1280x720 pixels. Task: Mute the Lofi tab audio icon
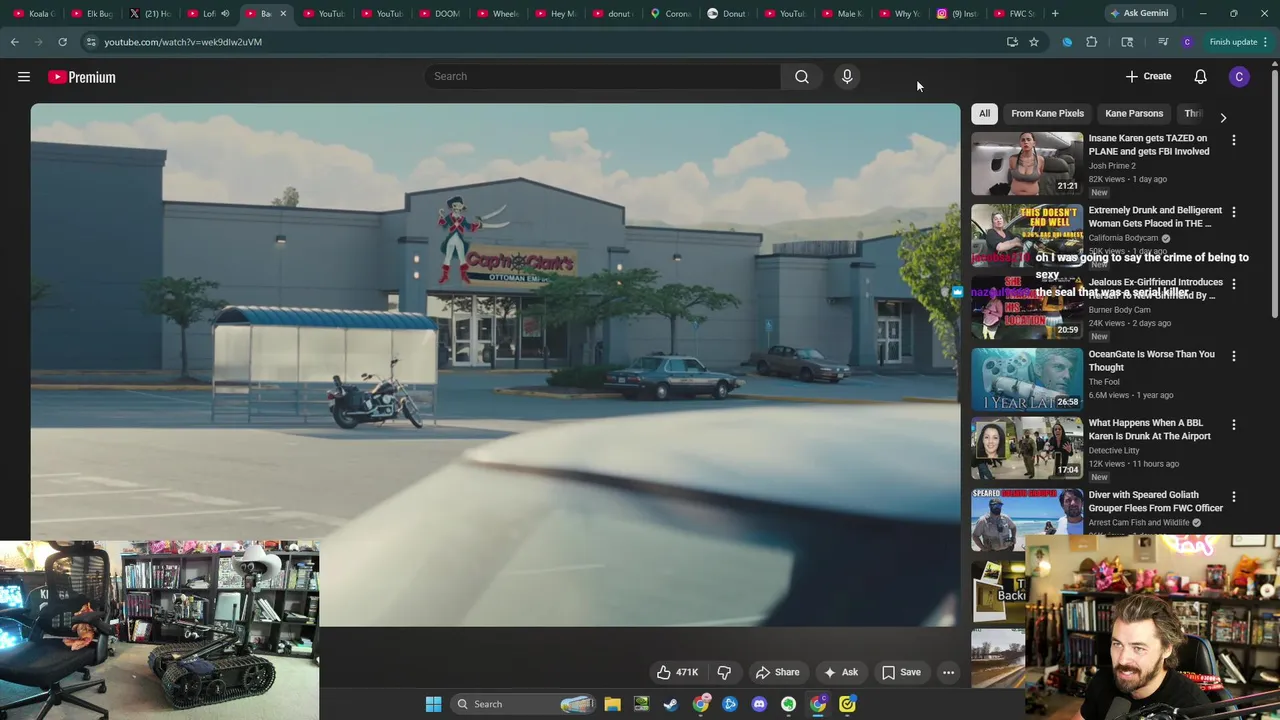pos(225,13)
